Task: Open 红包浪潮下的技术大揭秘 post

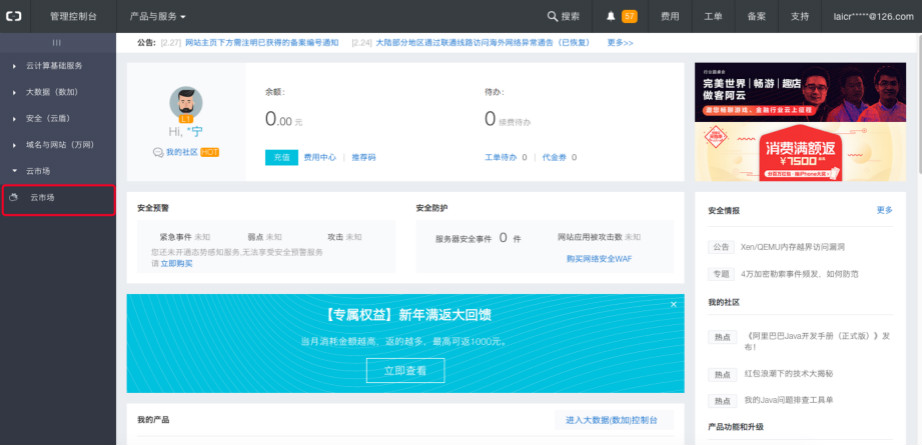Action: tap(789, 374)
